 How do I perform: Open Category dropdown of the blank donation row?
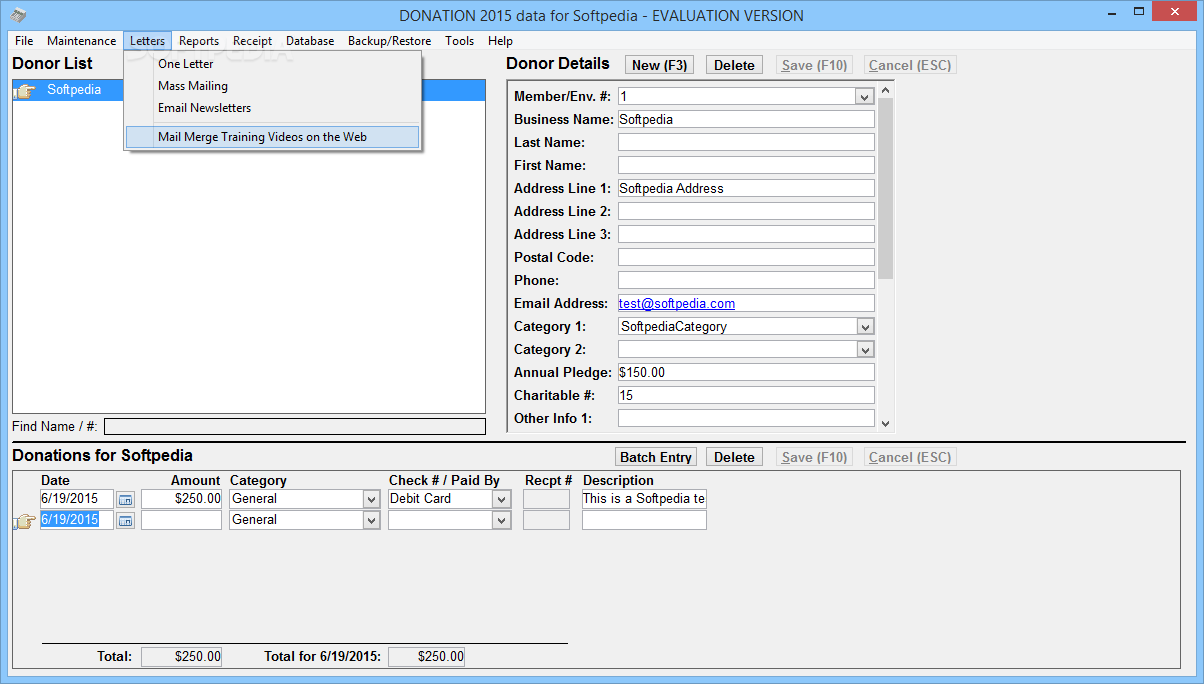(372, 520)
